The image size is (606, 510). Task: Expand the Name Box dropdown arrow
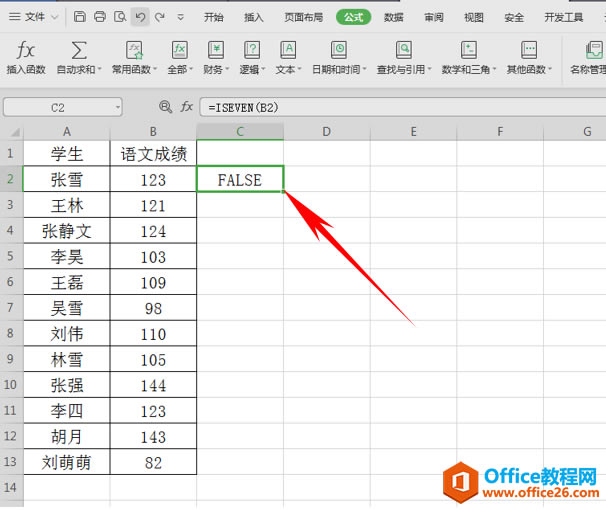click(117, 107)
